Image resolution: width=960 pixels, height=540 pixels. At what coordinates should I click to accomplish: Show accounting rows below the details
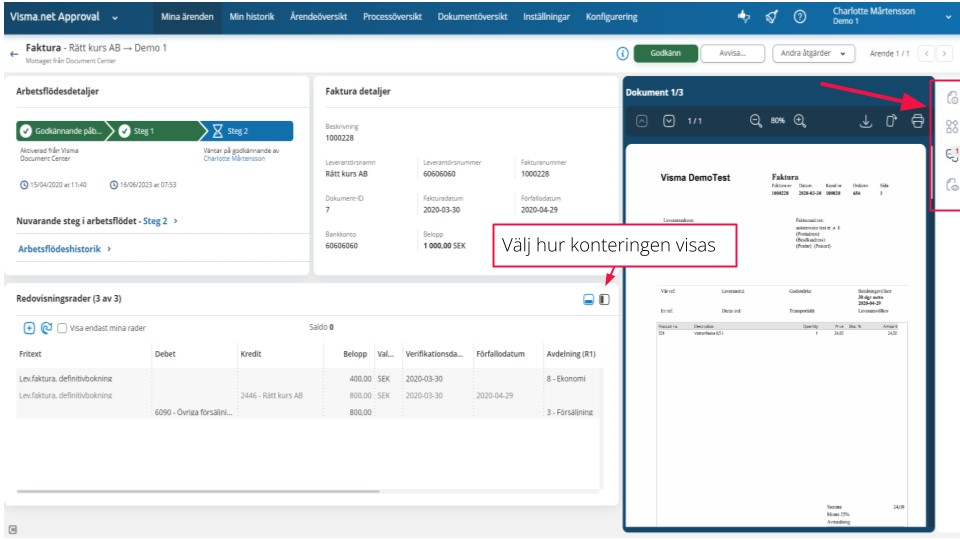[x=588, y=299]
